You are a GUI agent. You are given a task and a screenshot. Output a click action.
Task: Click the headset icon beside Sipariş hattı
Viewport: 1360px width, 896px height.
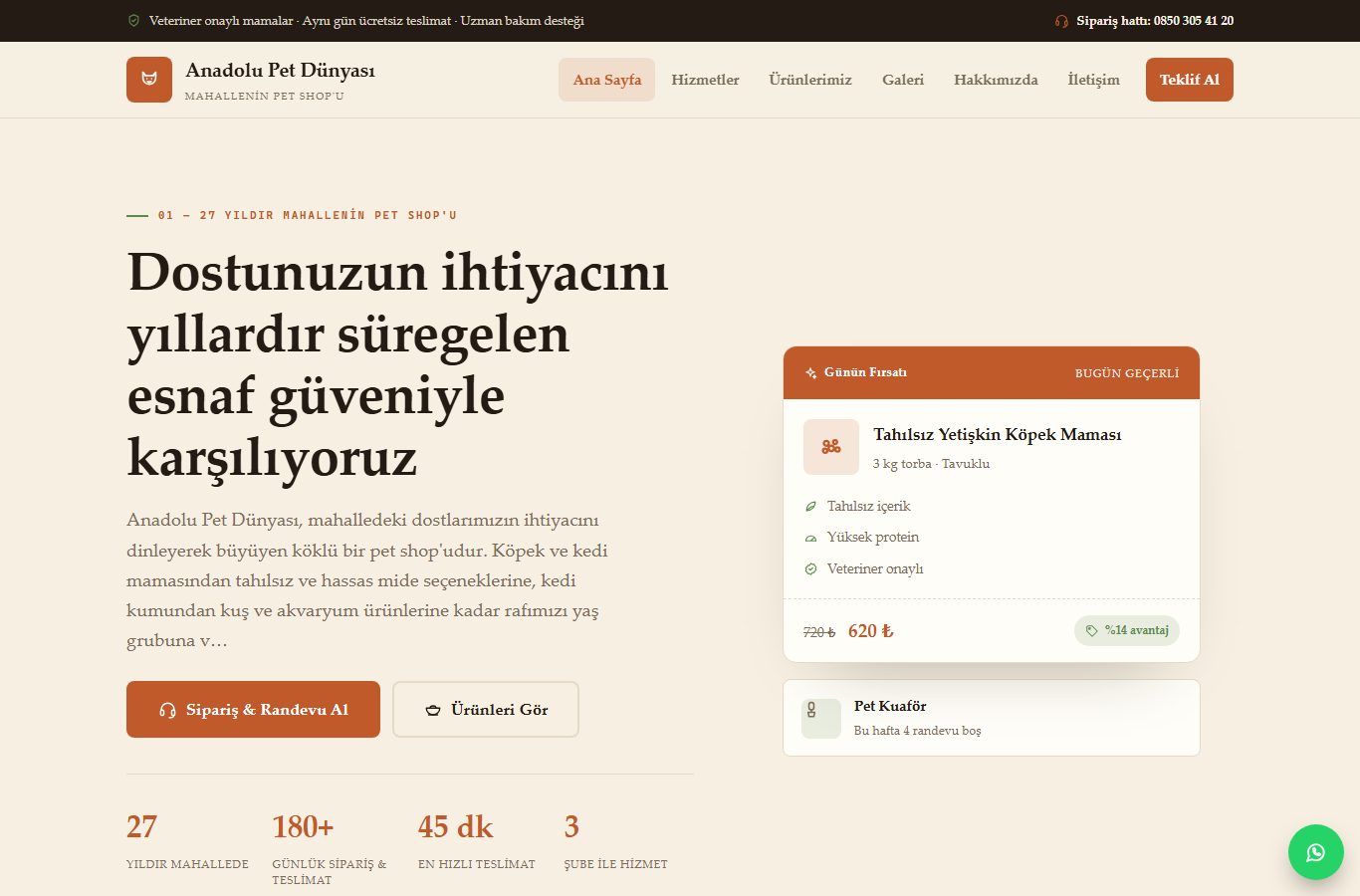coord(1061,21)
